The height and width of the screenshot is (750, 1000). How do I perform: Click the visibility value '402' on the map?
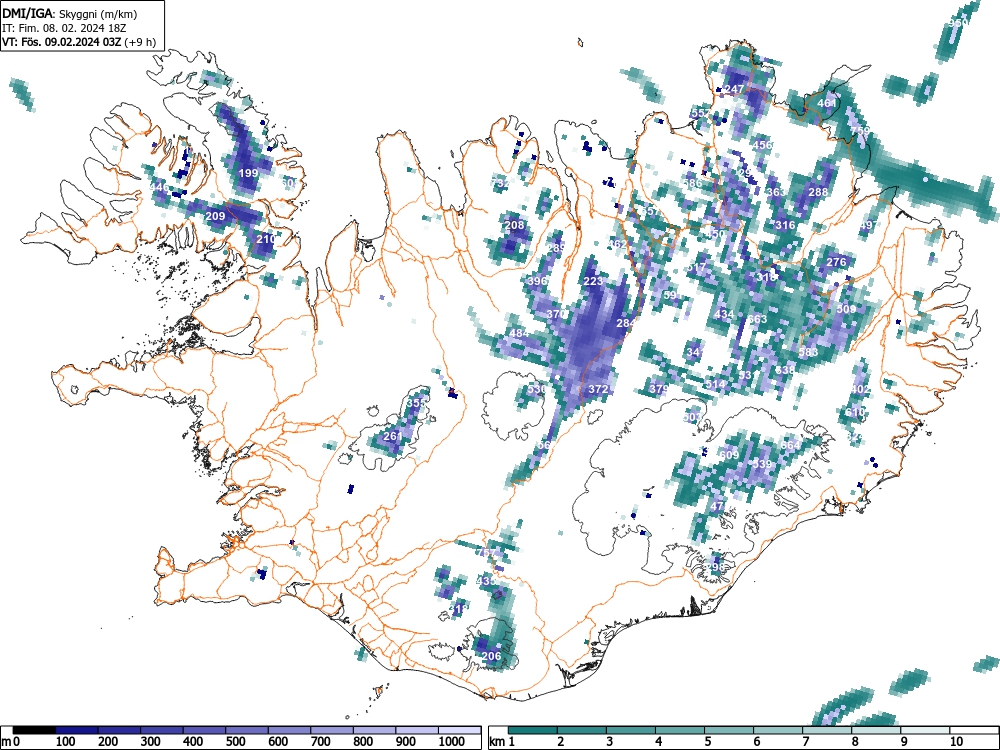[860, 390]
